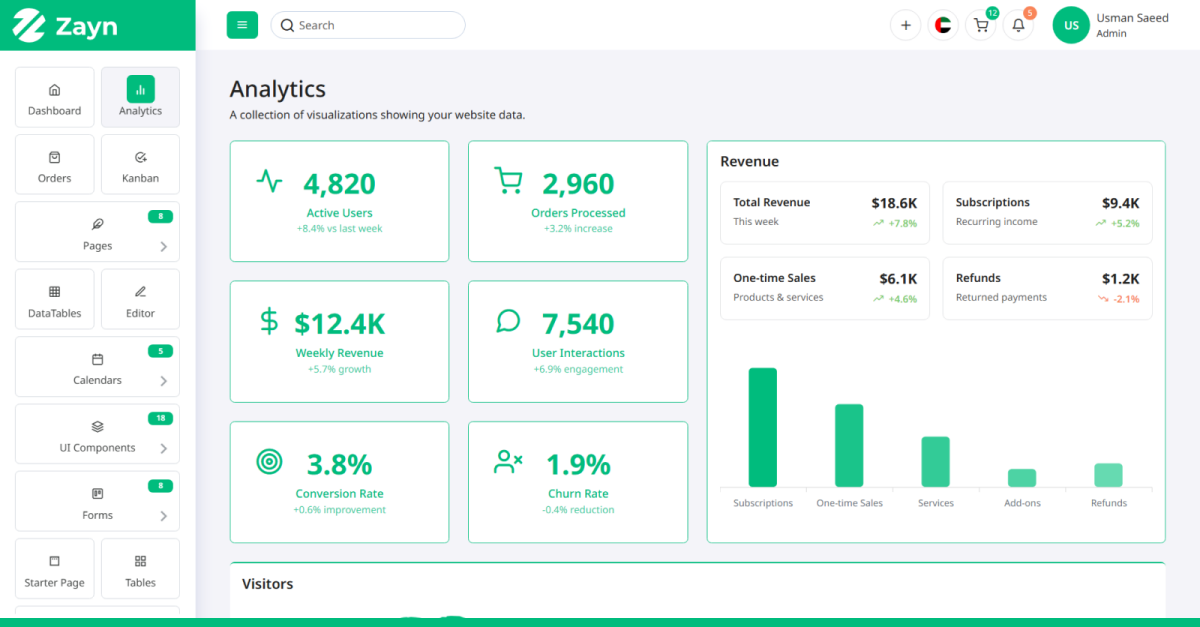Open the Kanban sidebar tile
Image resolution: width=1200 pixels, height=627 pixels.
(140, 165)
